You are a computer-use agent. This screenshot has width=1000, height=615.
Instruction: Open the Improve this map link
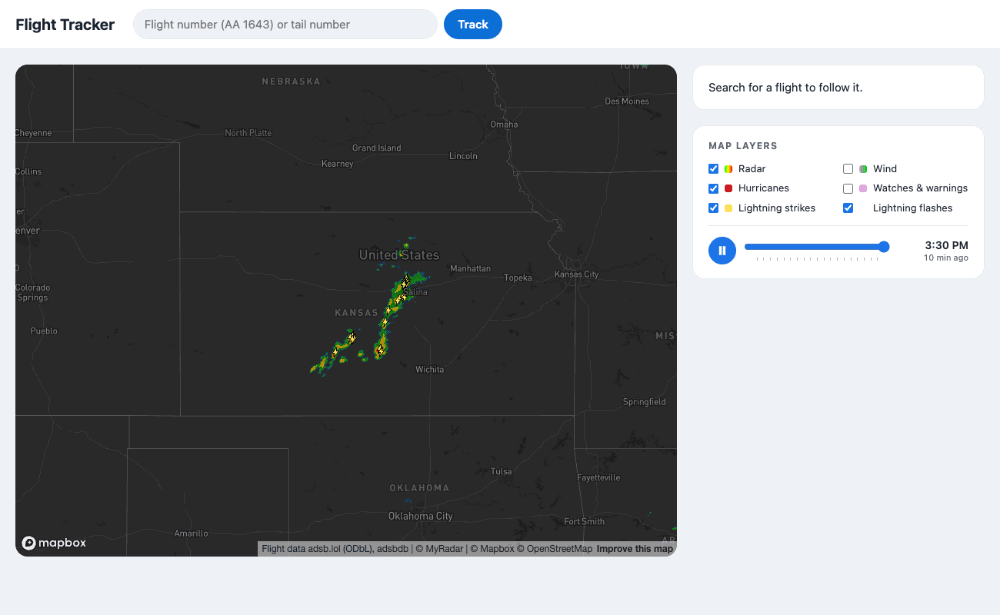[x=635, y=549]
